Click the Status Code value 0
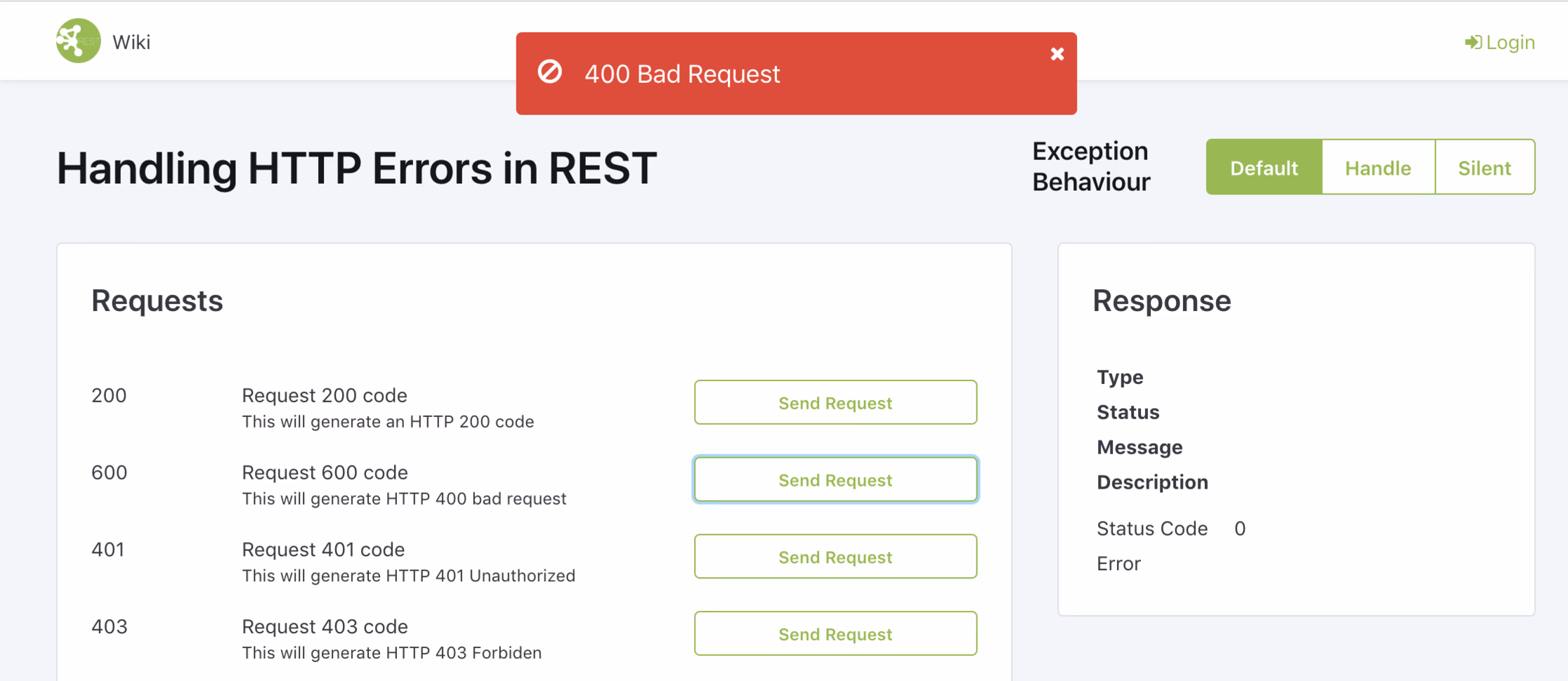The height and width of the screenshot is (681, 1568). (x=1239, y=529)
